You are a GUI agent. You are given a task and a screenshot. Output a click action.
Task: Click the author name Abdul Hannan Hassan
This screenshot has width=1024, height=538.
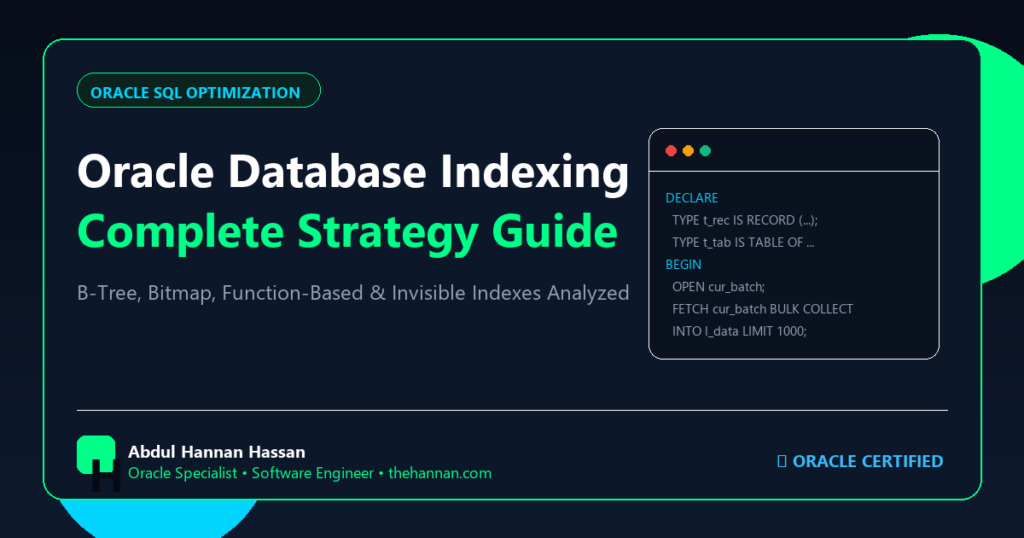click(216, 452)
